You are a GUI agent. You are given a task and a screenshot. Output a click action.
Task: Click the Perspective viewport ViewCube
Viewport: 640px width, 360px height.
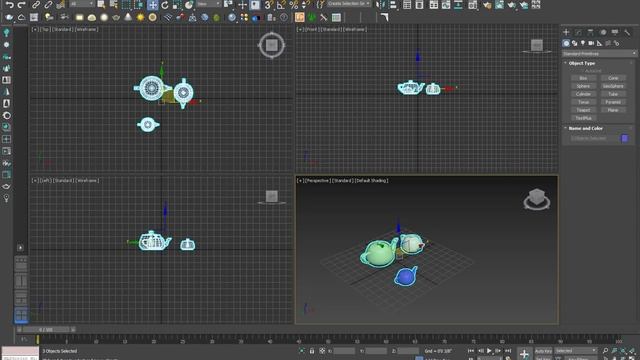537,199
